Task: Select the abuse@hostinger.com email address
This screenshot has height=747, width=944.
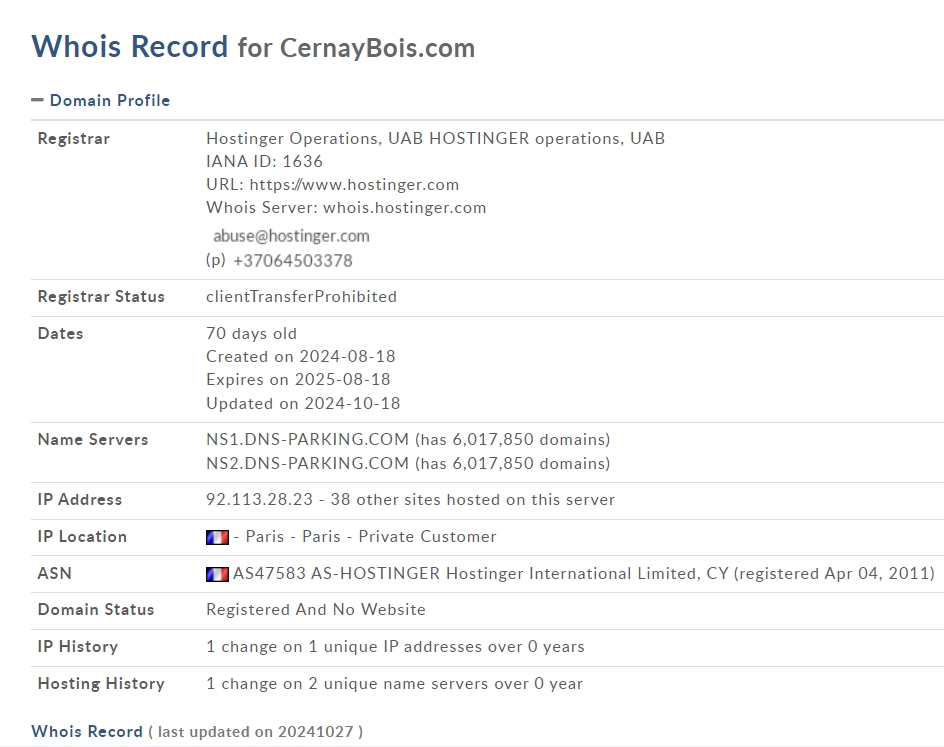Action: (x=291, y=236)
